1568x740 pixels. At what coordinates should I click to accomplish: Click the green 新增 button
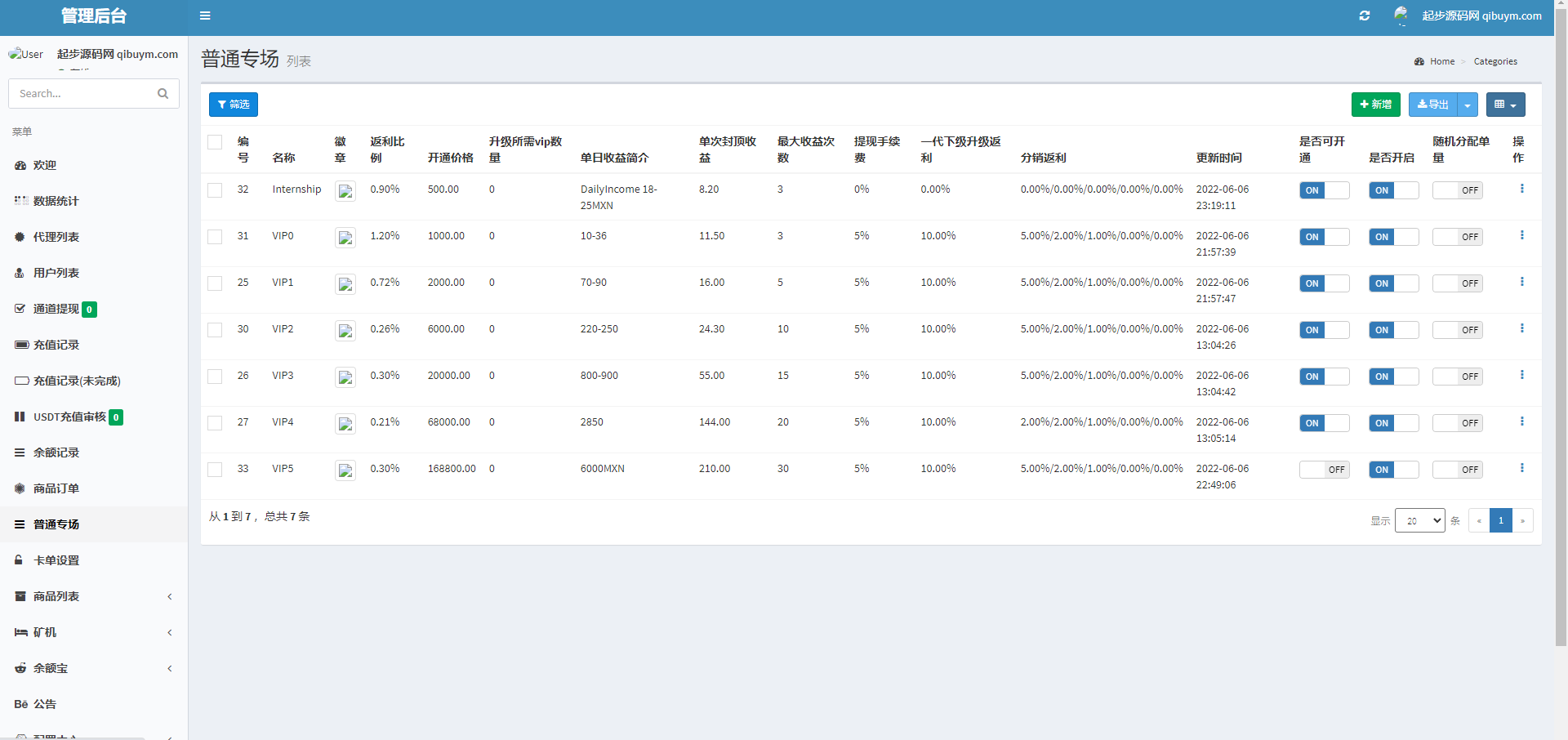tap(1375, 105)
